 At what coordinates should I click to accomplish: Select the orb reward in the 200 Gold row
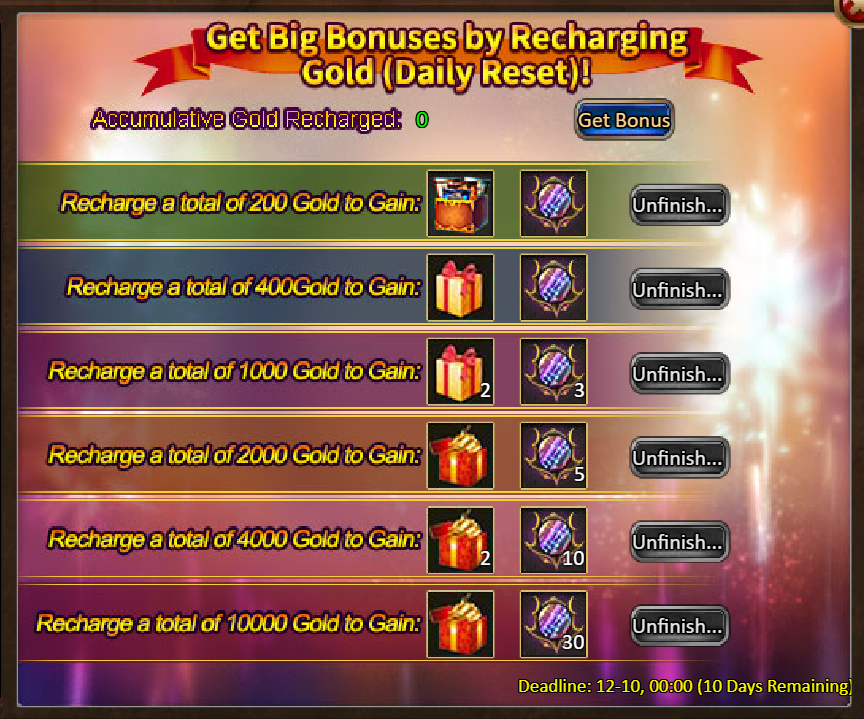[554, 203]
